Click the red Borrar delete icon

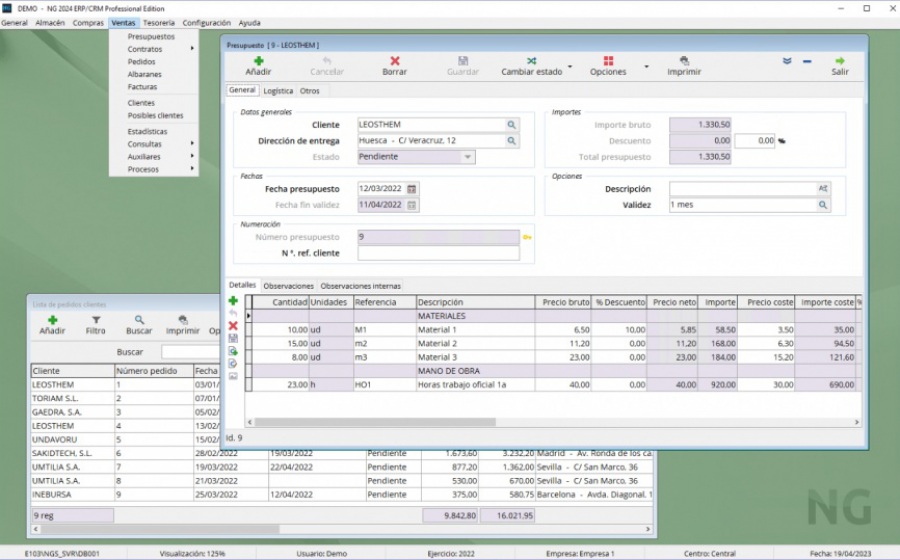coord(394,61)
